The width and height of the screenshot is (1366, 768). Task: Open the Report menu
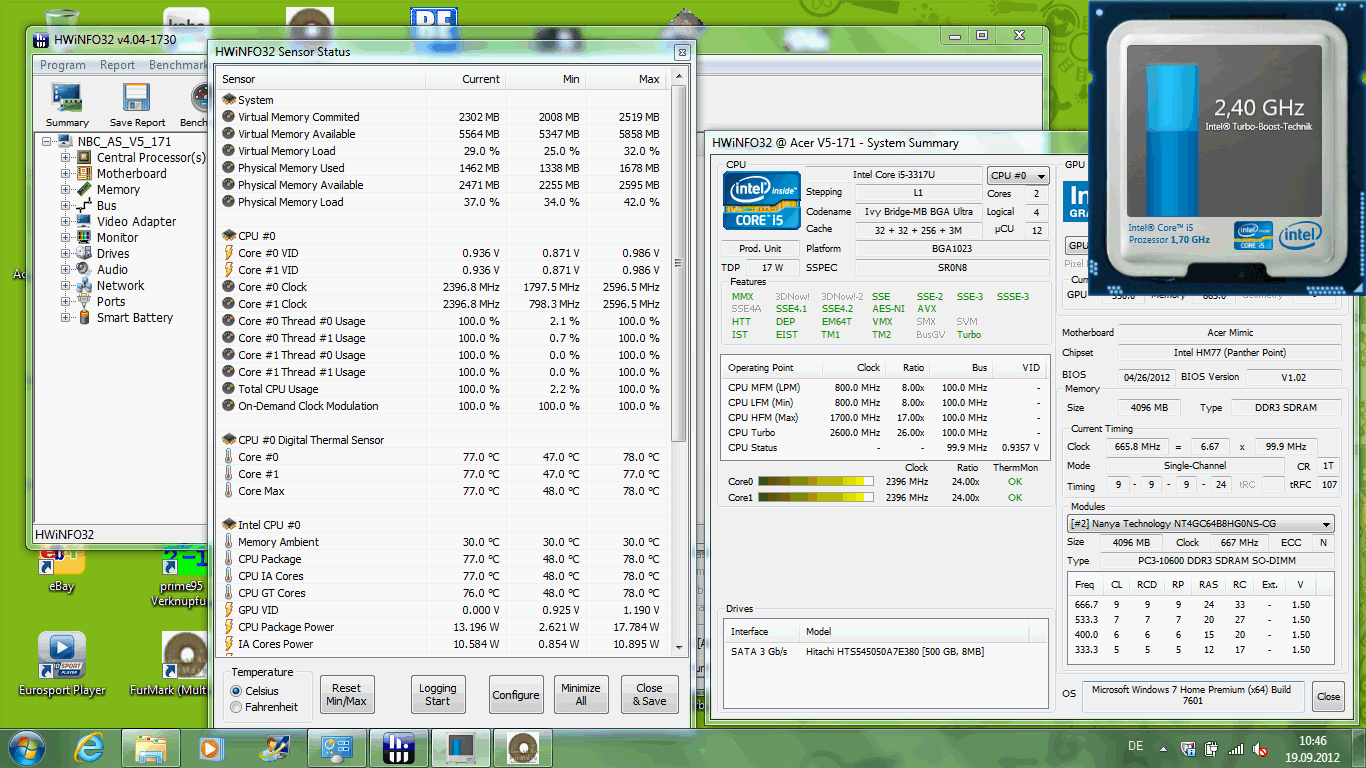coord(117,65)
